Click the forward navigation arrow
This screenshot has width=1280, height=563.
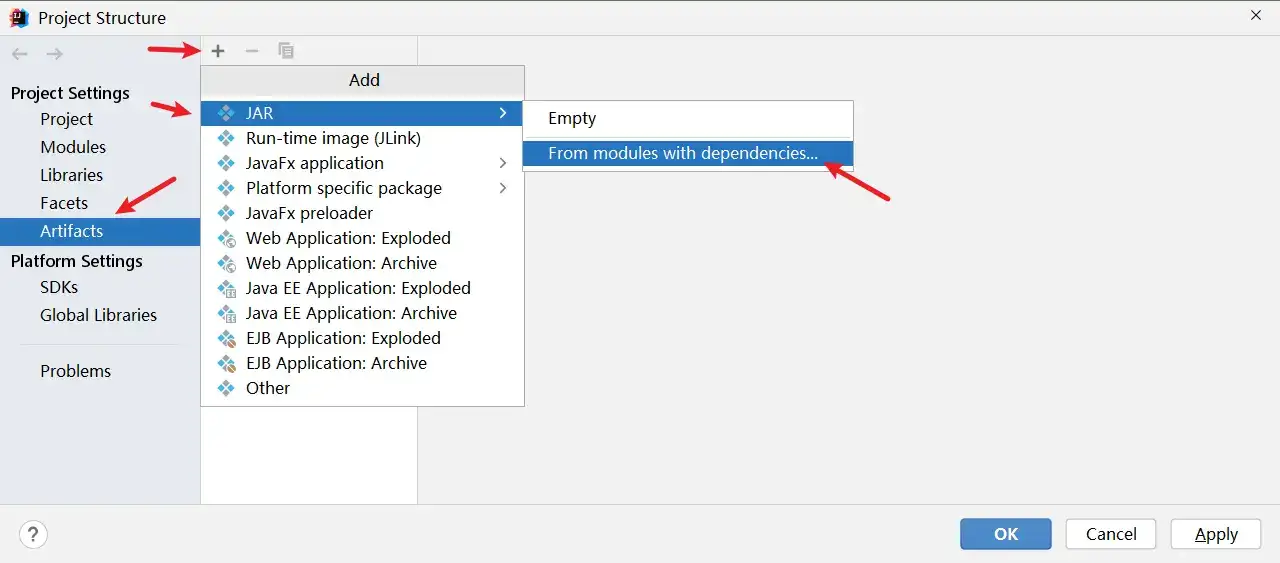pos(54,54)
